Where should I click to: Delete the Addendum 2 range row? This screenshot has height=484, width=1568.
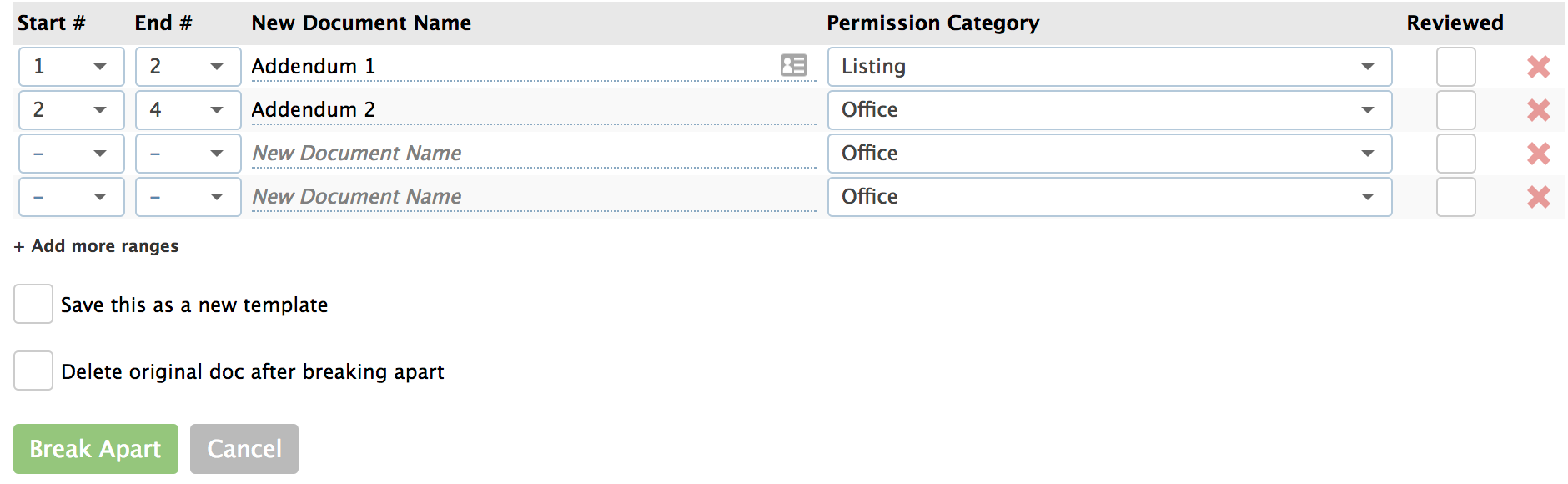[x=1538, y=110]
